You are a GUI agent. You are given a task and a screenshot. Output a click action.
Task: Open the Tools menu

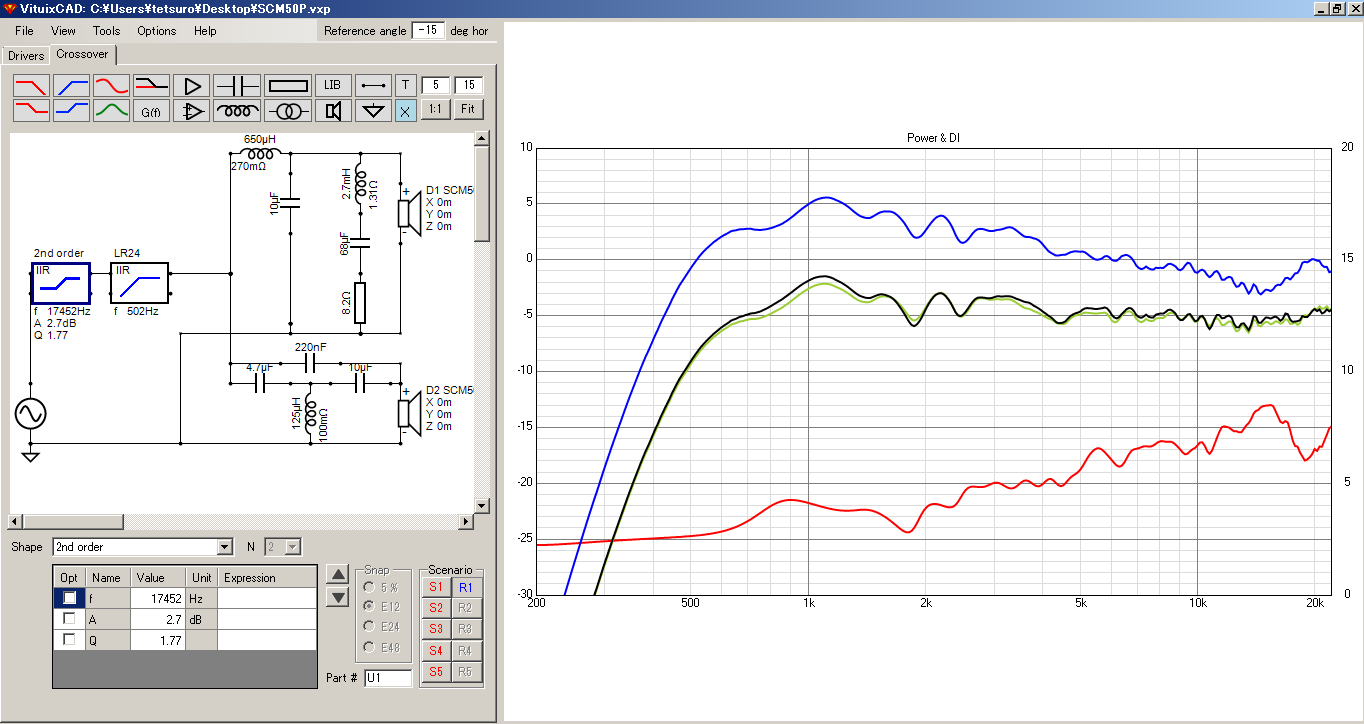click(x=106, y=31)
